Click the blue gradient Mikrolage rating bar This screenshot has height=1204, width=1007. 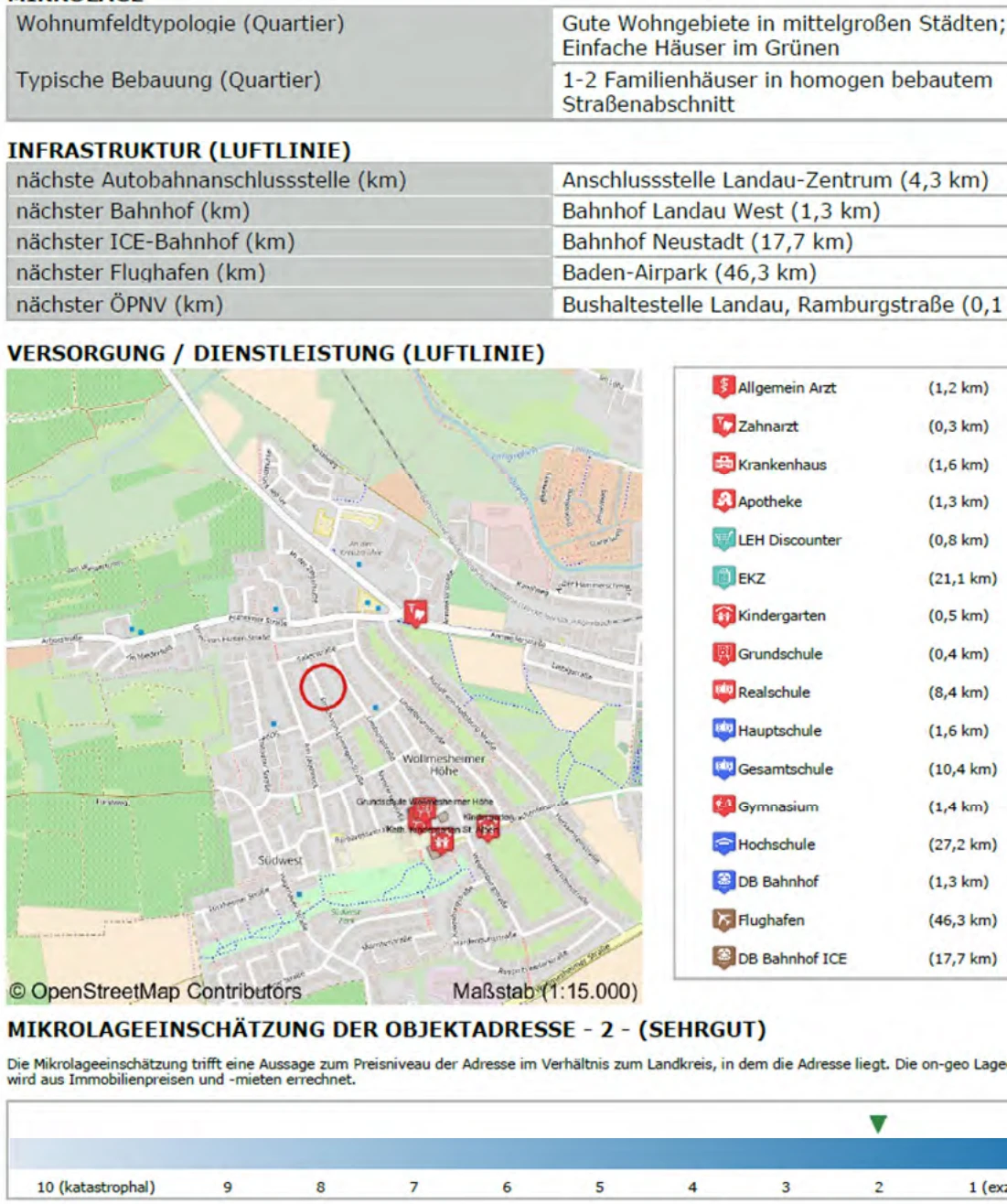[x=509, y=1153]
